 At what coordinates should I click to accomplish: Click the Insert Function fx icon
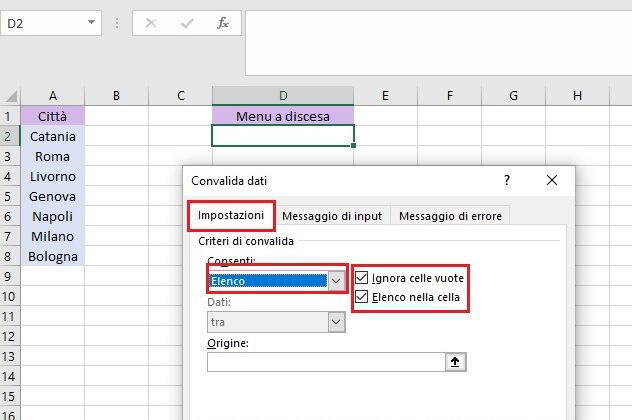[222, 23]
